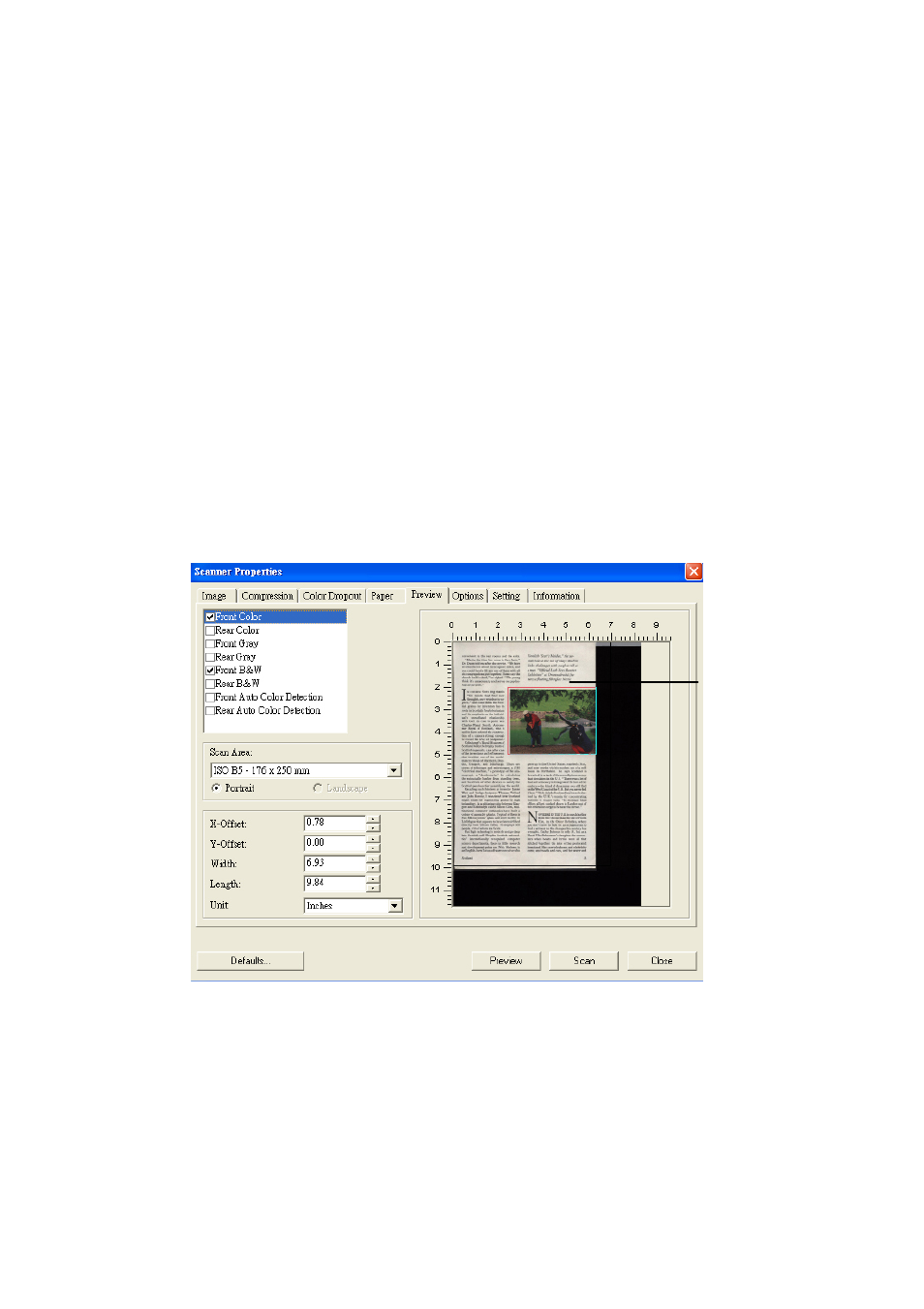Switch to the Options tab
Viewport: 924px width, 1309px height.
pos(468,596)
